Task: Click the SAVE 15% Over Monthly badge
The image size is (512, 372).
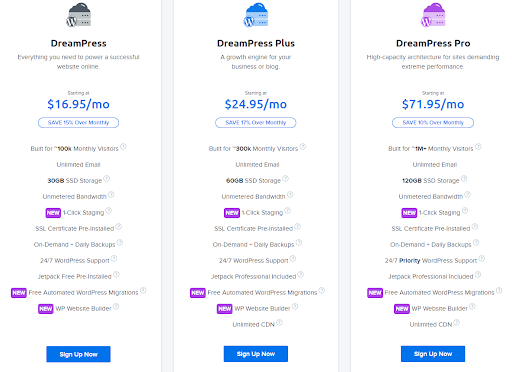Action: 78,123
